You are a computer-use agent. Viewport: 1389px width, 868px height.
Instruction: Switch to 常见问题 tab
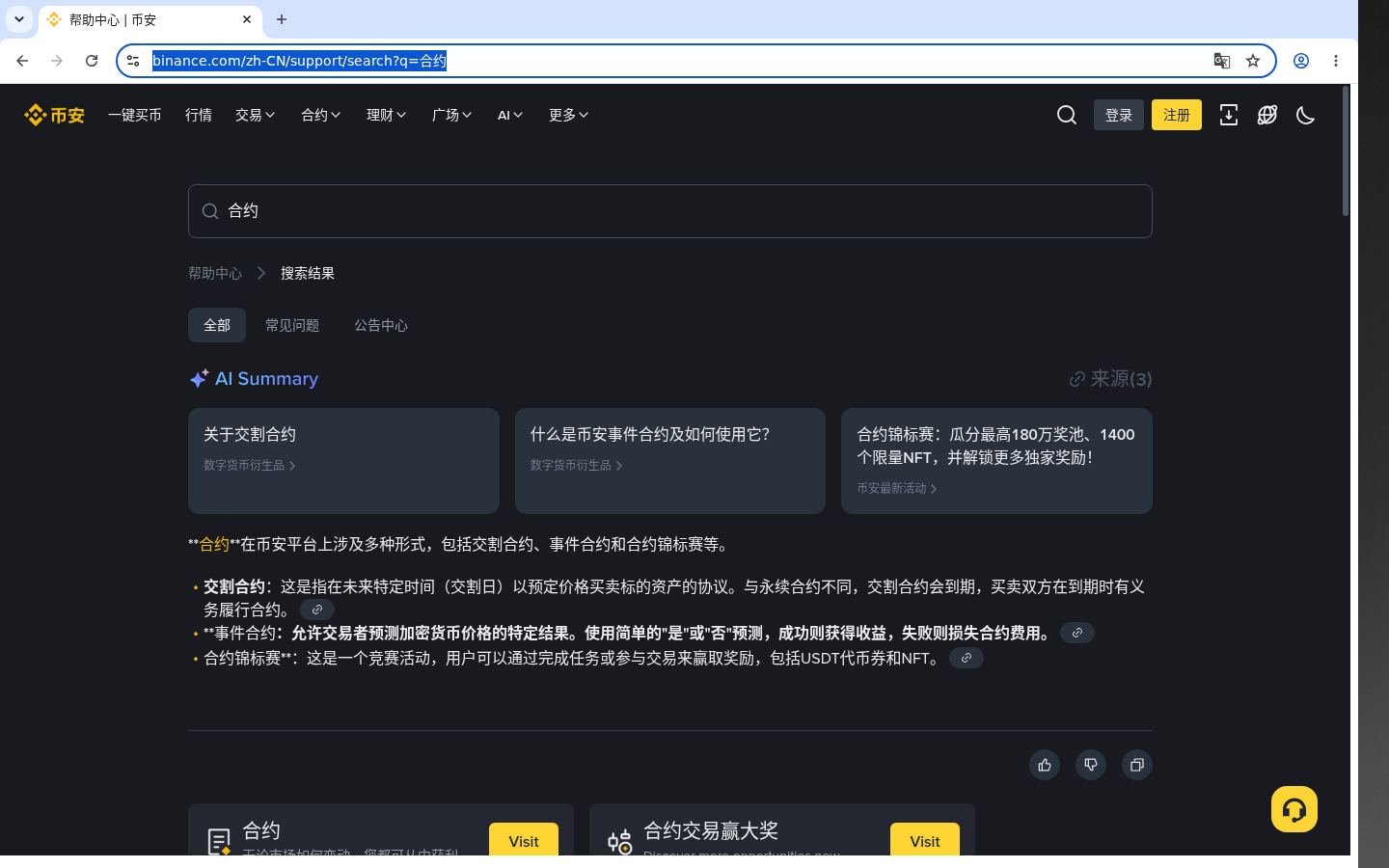pyautogui.click(x=292, y=325)
